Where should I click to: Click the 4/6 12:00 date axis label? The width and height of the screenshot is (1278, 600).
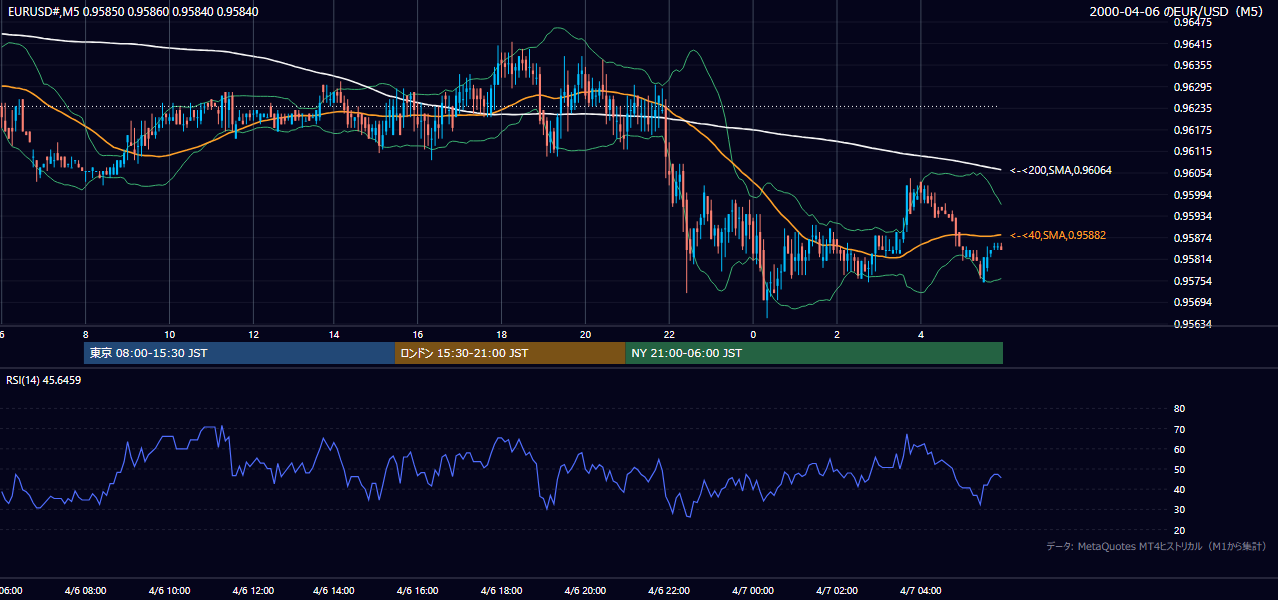tap(253, 590)
